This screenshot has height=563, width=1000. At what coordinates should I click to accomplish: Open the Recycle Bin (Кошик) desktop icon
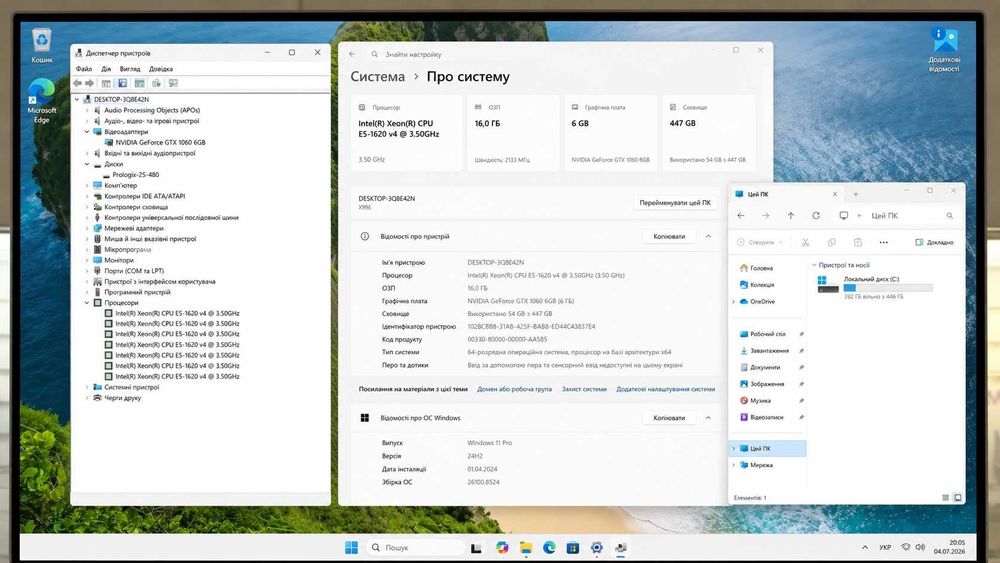(x=42, y=45)
